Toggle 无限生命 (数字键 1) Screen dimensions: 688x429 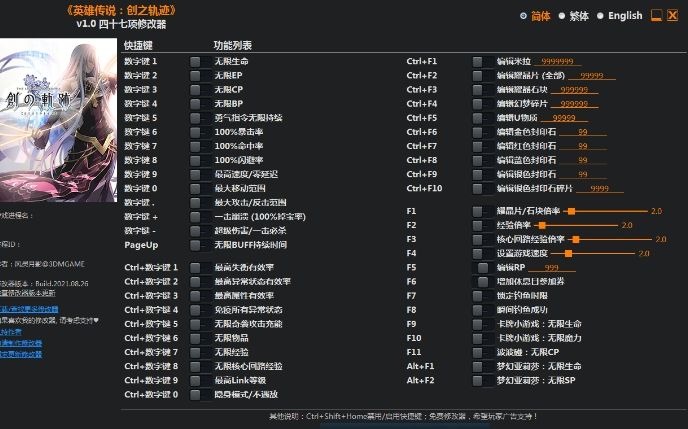(200, 61)
